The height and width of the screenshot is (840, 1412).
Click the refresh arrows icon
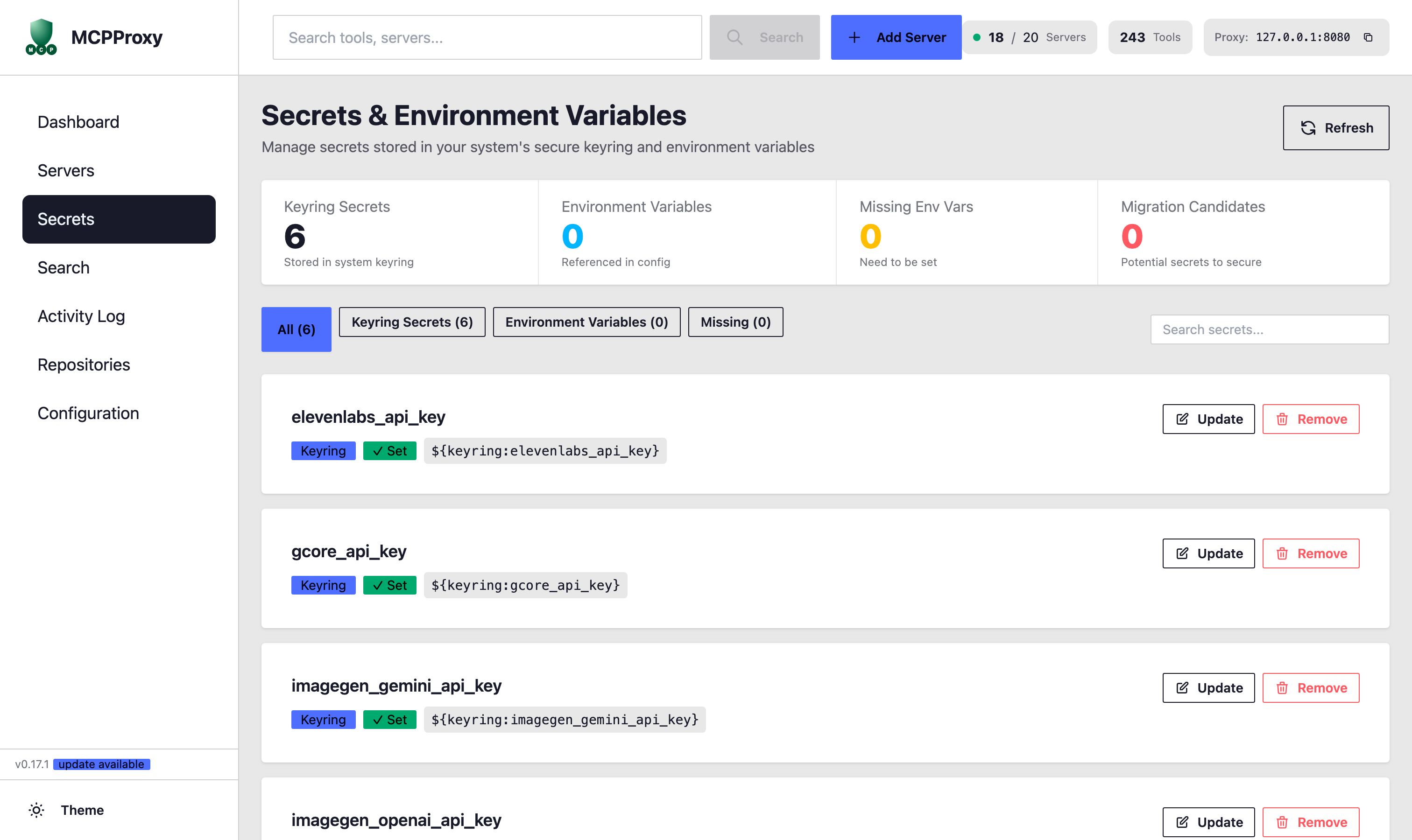pyautogui.click(x=1308, y=128)
